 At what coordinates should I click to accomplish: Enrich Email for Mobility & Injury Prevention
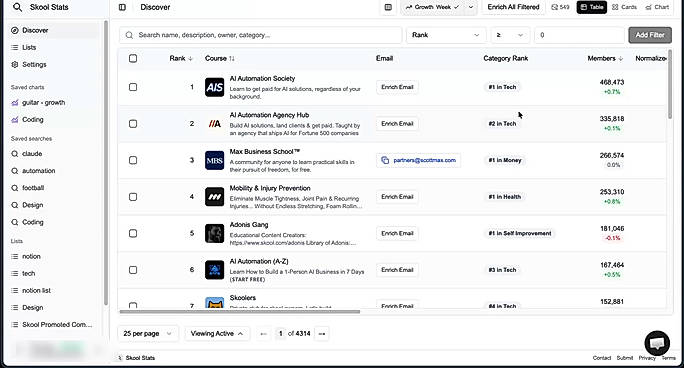[397, 197]
